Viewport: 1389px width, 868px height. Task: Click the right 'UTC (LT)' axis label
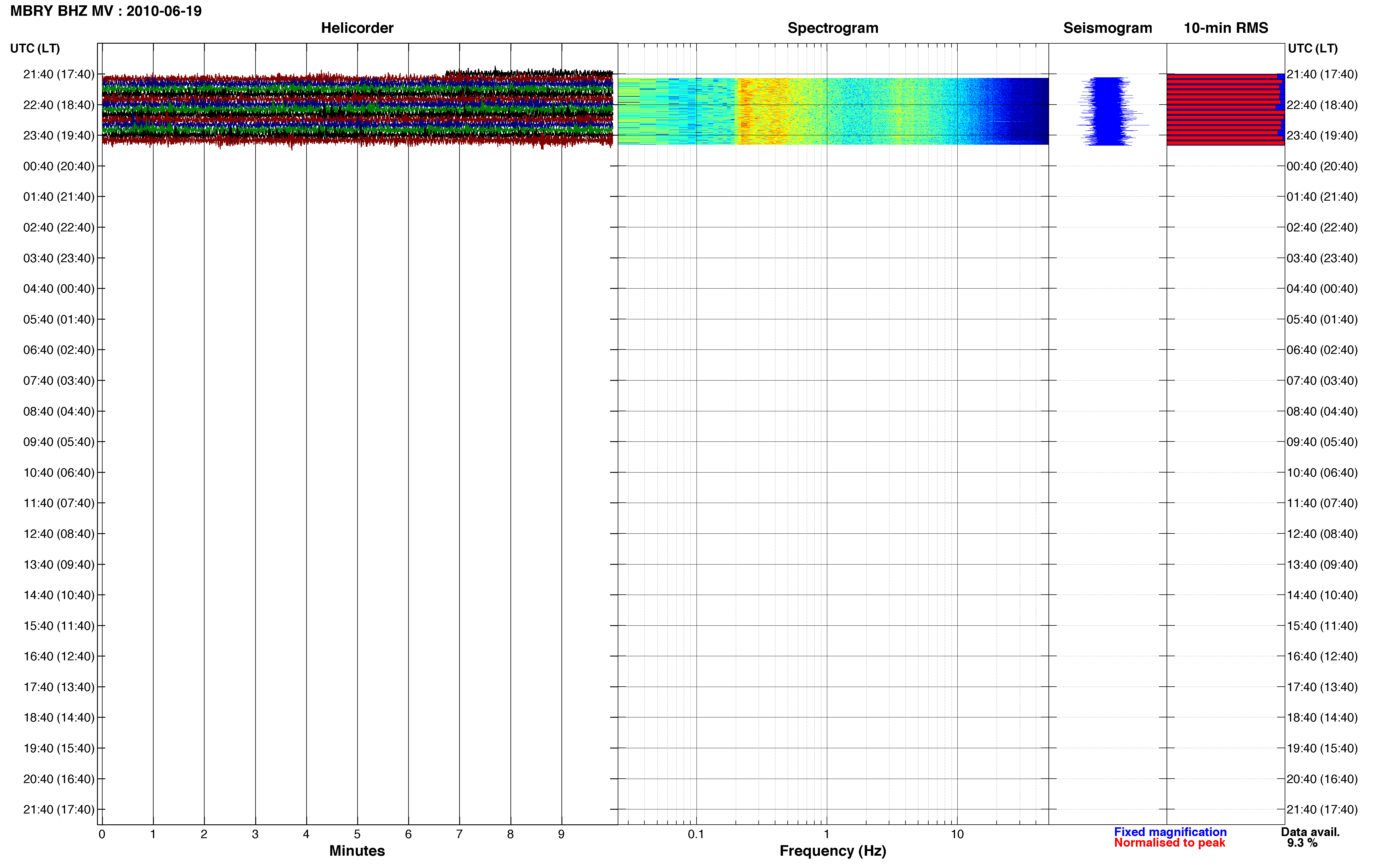(x=1313, y=48)
